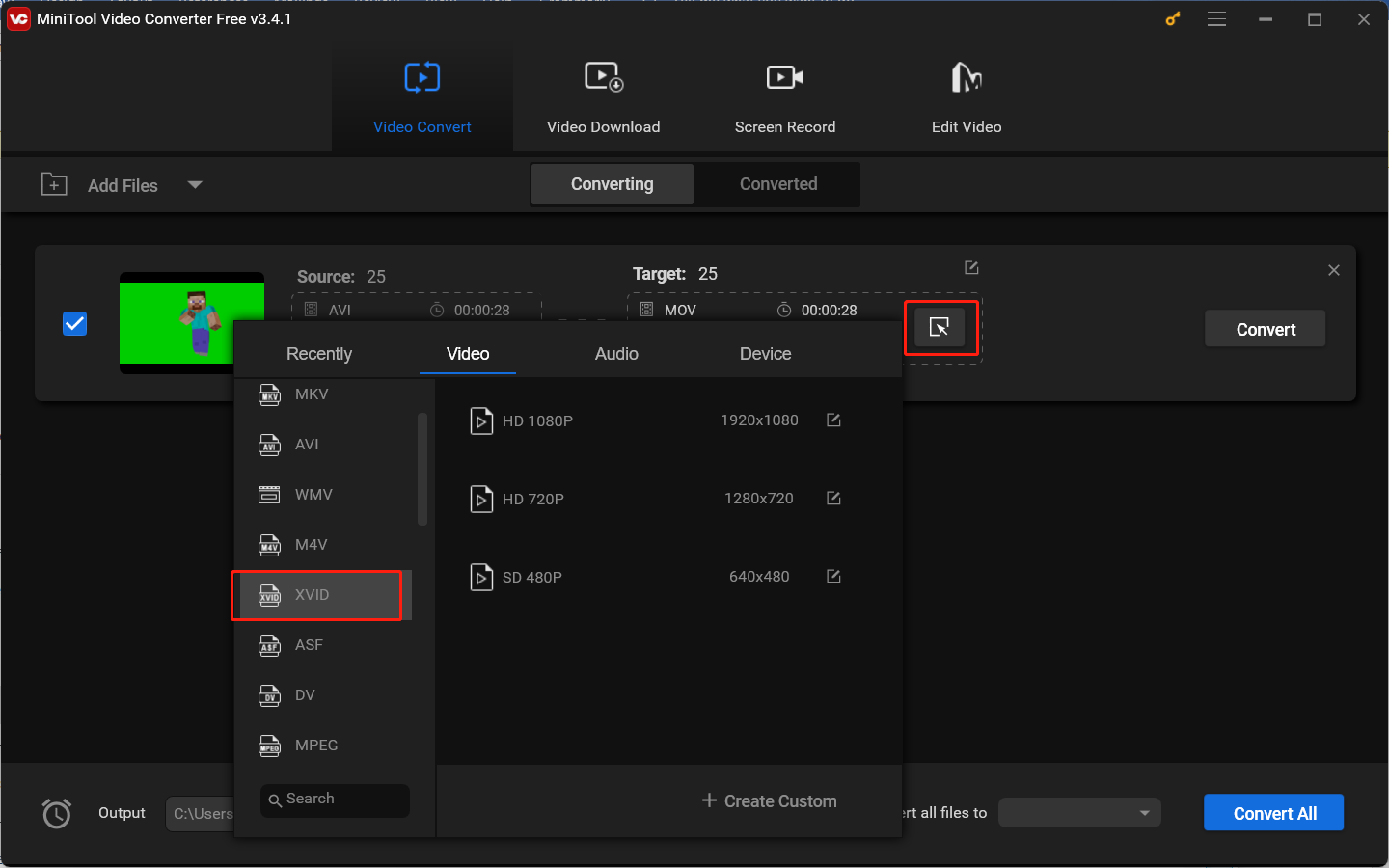Click the format list scrollbar

tap(422, 470)
